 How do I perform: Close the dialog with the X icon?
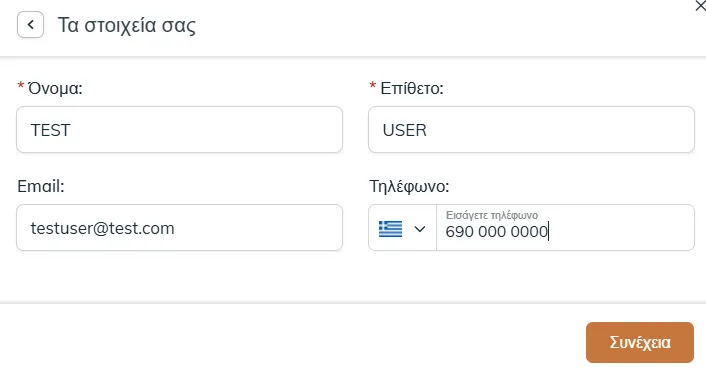click(x=701, y=6)
